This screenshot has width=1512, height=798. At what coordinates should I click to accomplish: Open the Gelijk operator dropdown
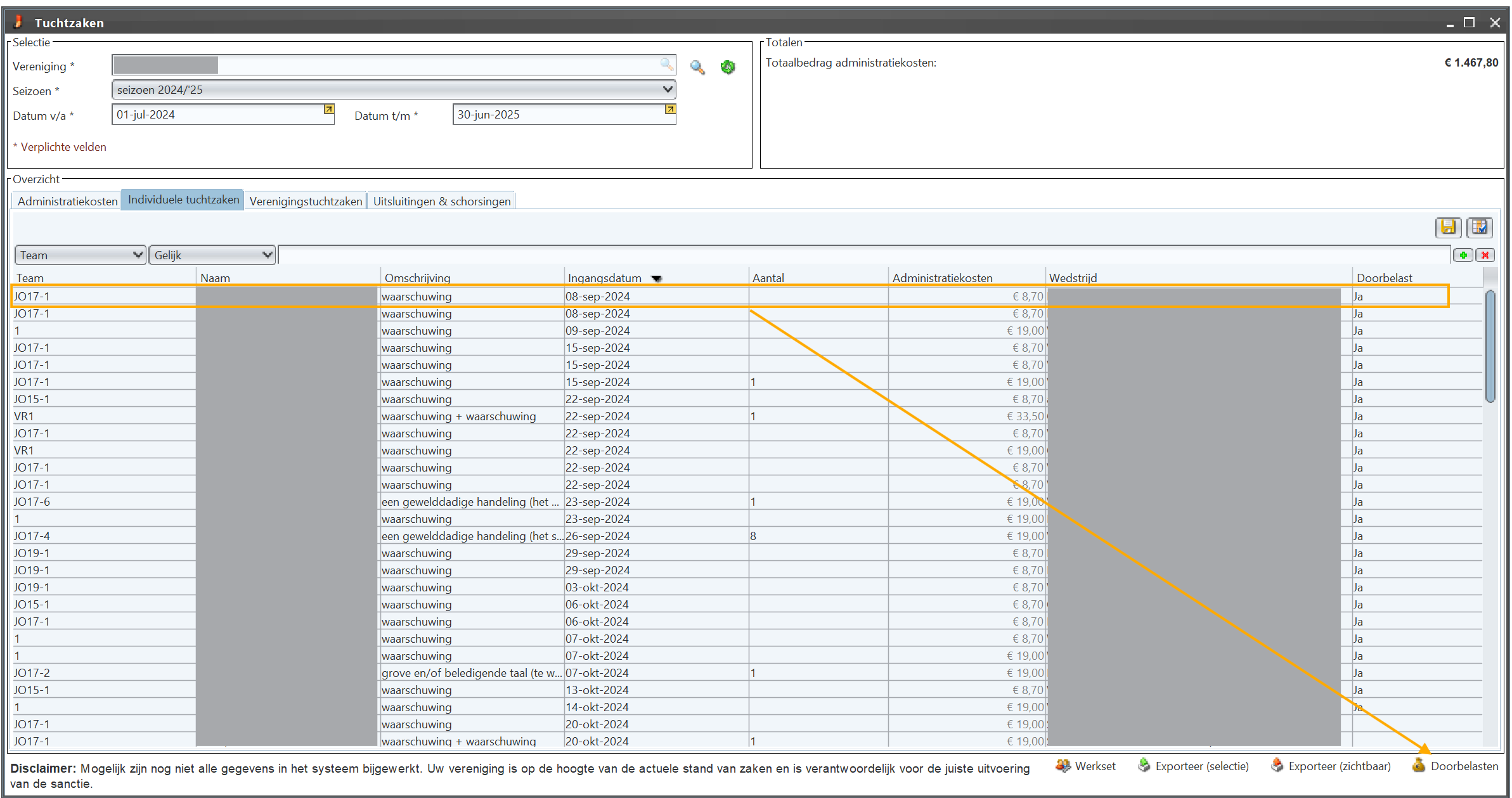tap(212, 255)
